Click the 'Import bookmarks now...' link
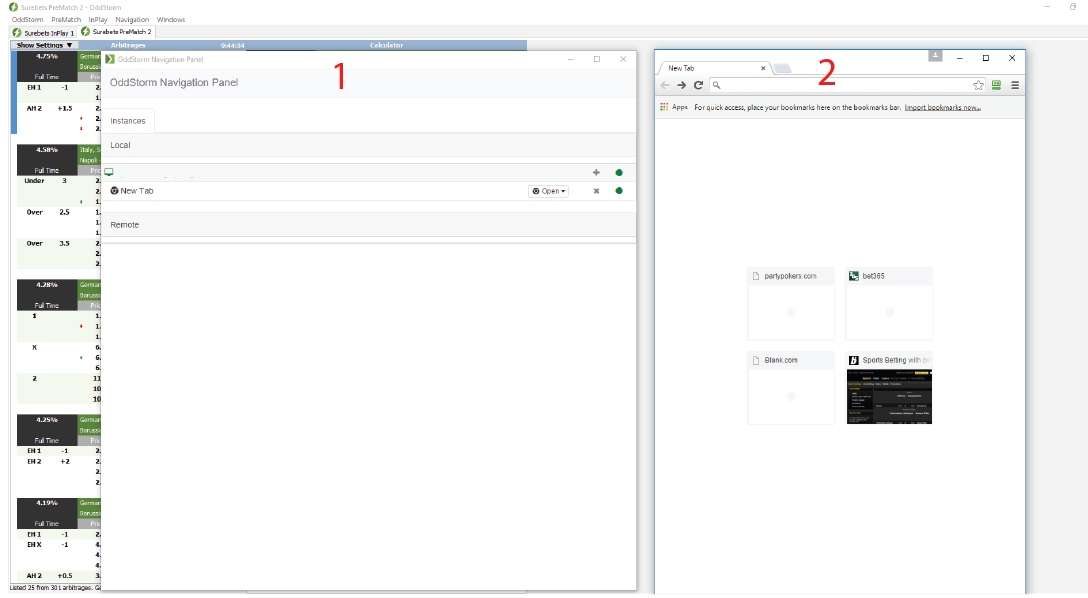Viewport: 1088px width, 598px height. point(942,107)
